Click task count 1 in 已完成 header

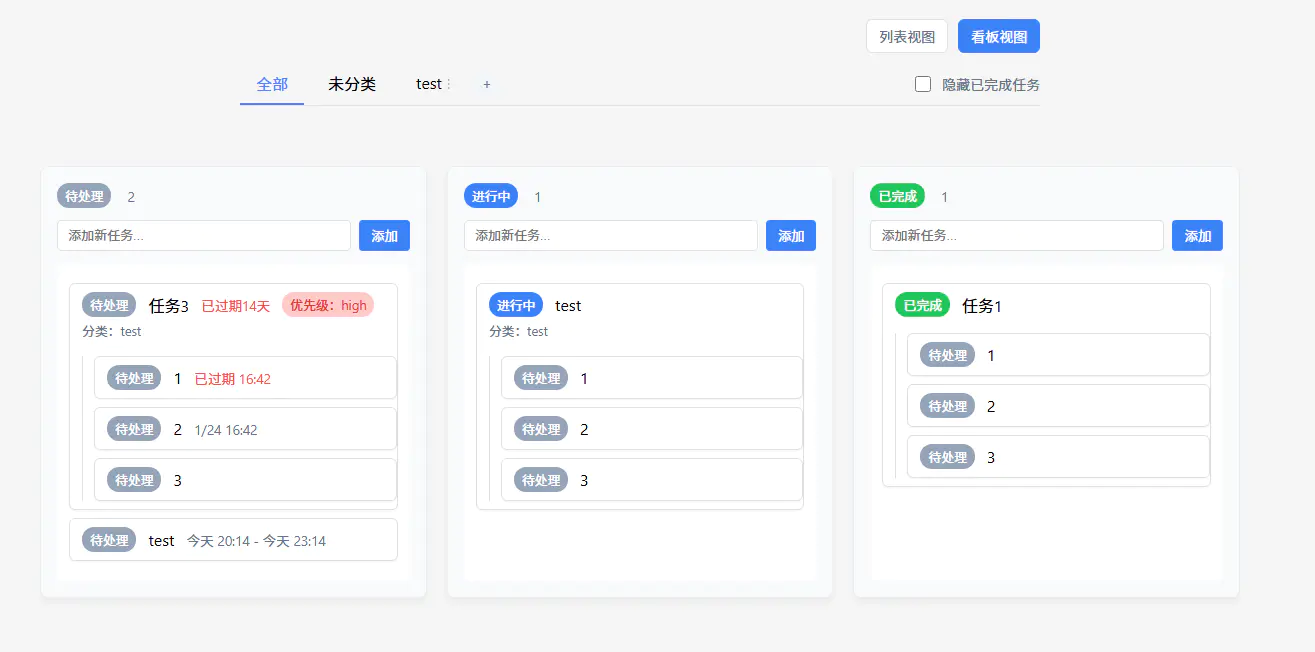[944, 197]
